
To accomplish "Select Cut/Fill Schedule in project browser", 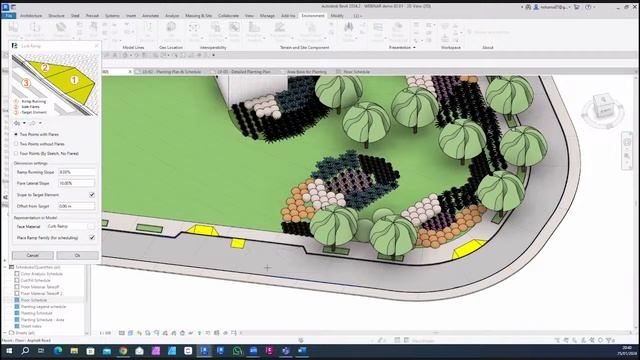I will click(36, 280).
